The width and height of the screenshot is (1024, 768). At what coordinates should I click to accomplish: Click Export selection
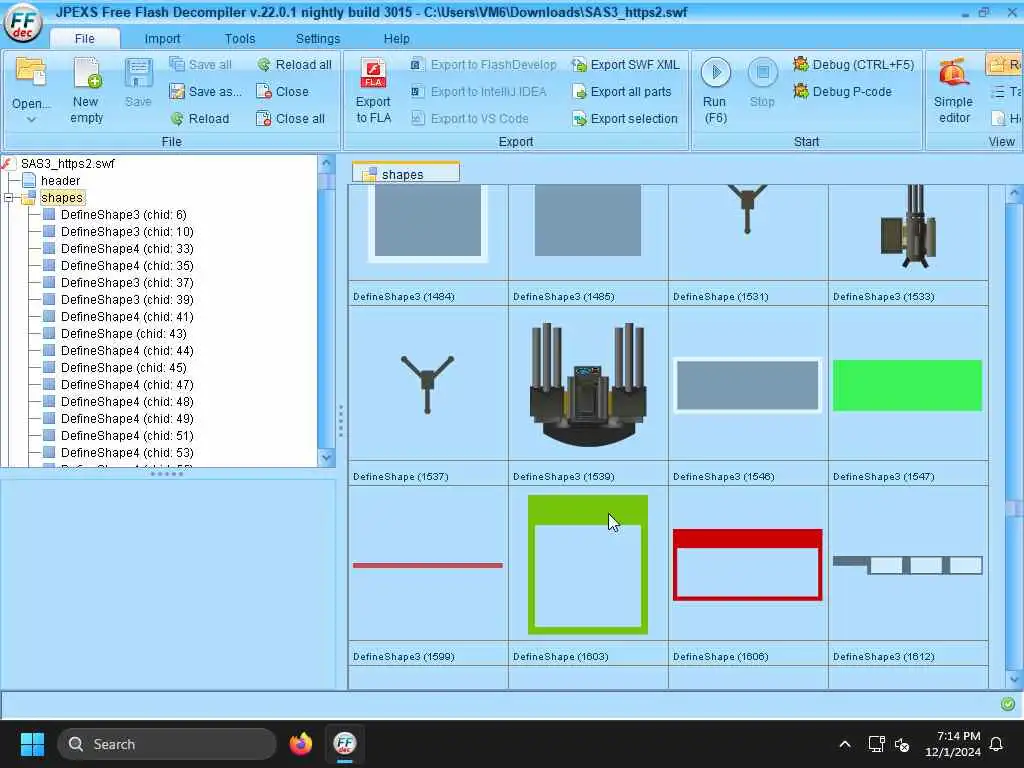(x=625, y=118)
